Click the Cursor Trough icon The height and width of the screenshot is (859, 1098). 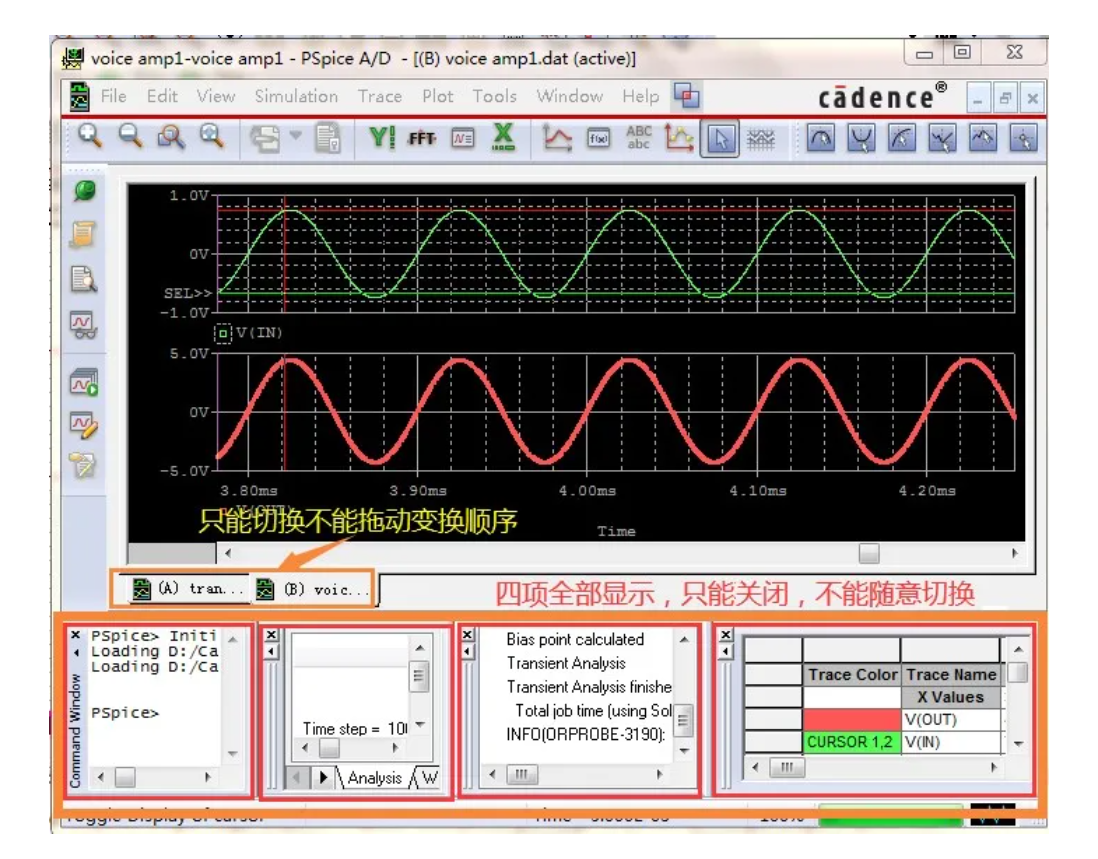(x=861, y=138)
